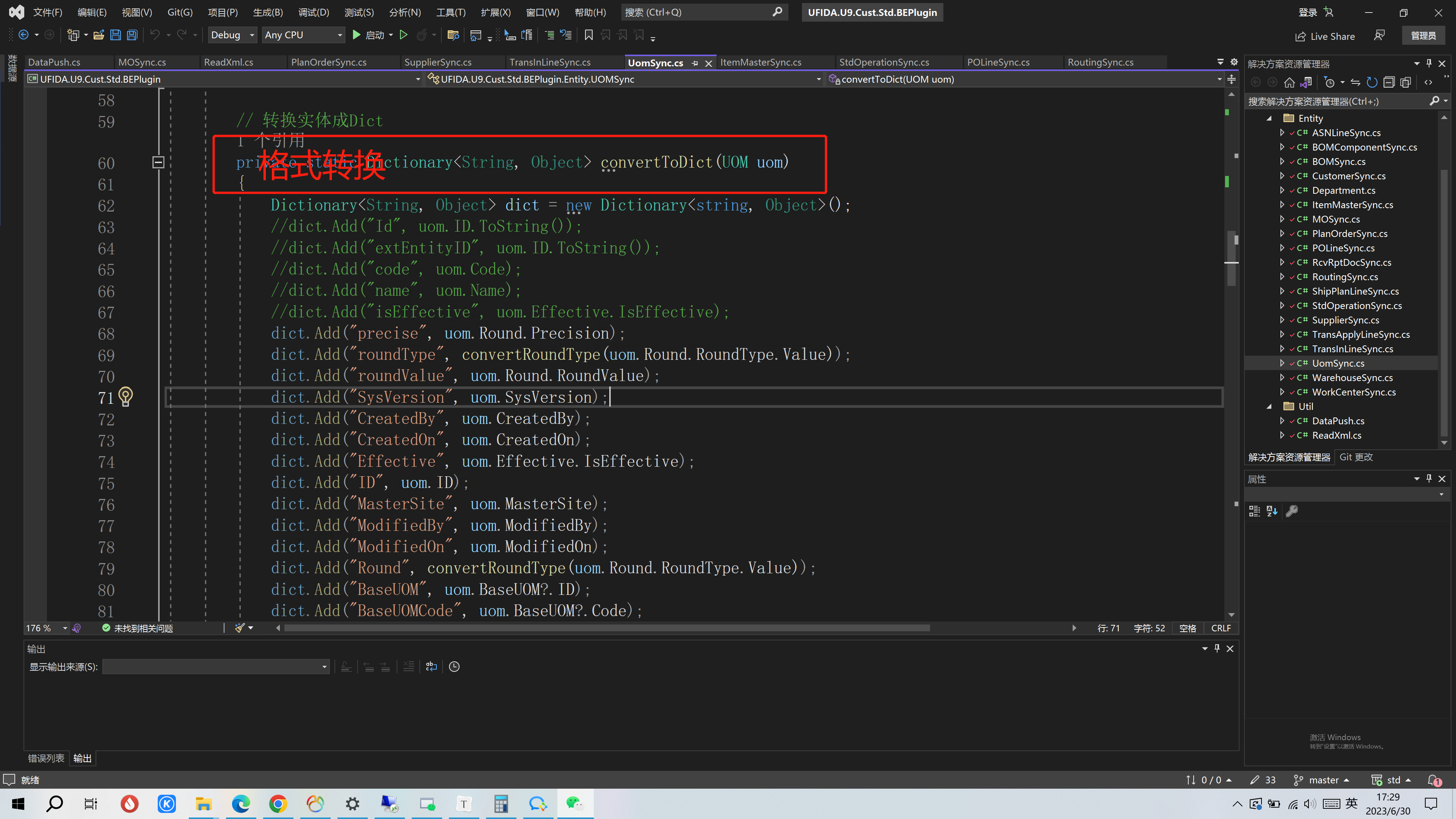
Task: Collapse all items in Solution Explorer
Action: point(1389,83)
